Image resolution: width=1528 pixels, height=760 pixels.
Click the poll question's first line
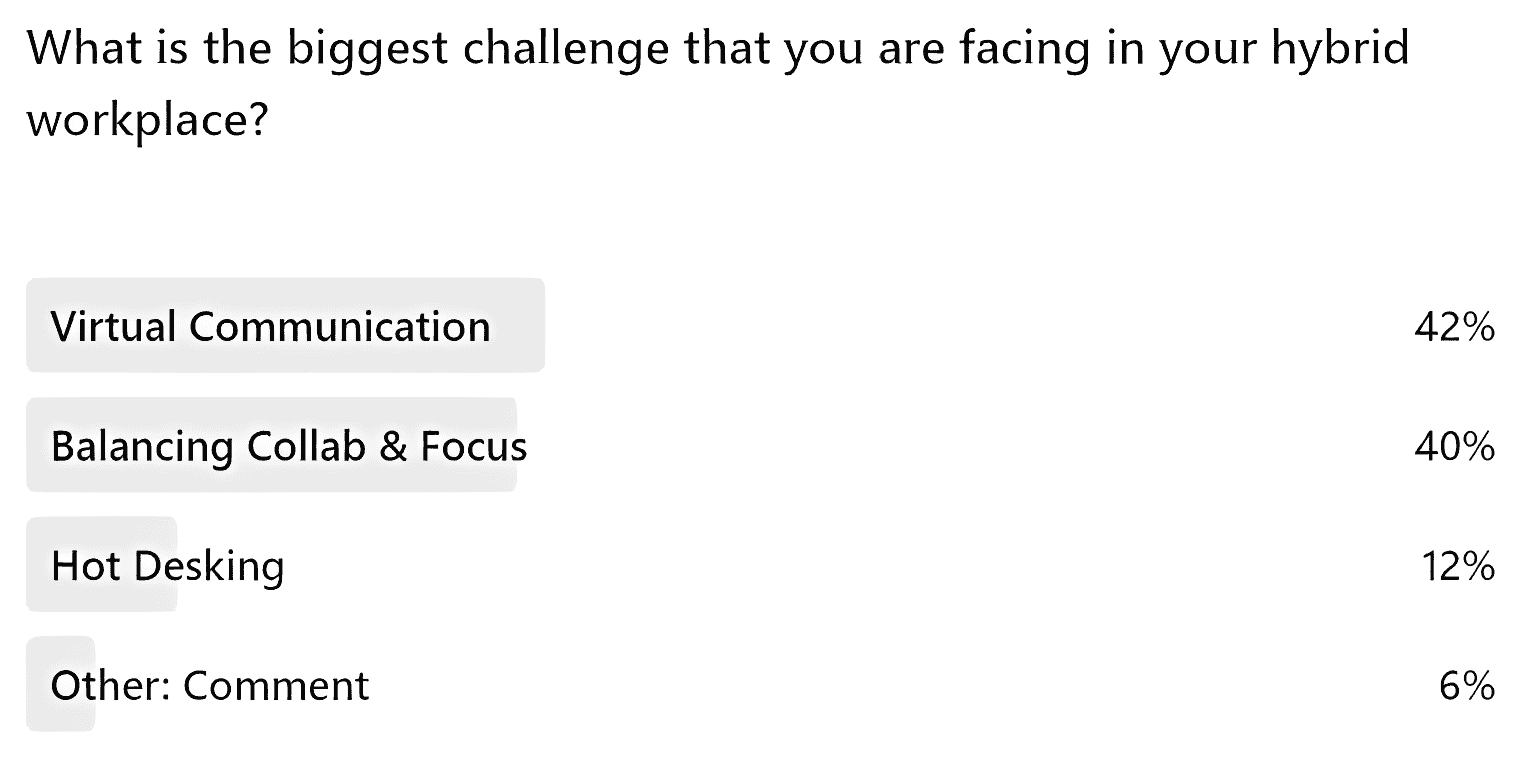click(x=718, y=48)
